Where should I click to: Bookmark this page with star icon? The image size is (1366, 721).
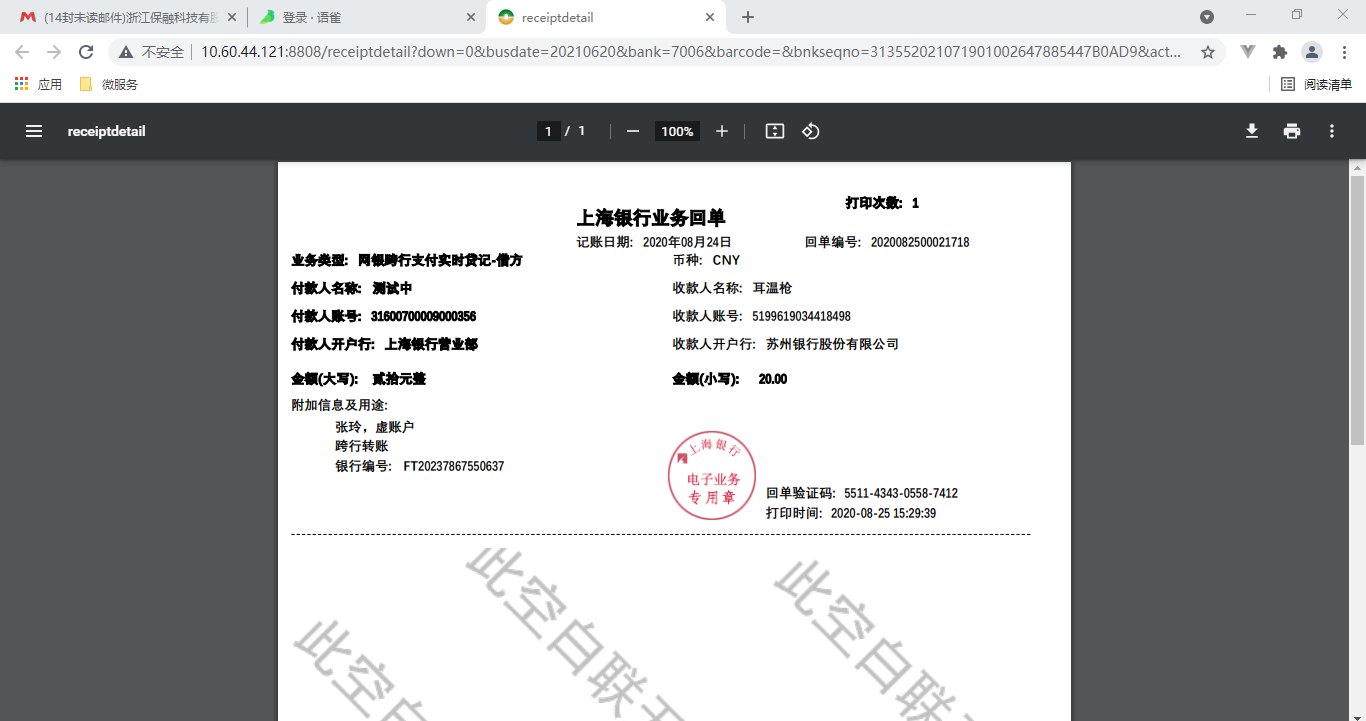coord(1208,52)
